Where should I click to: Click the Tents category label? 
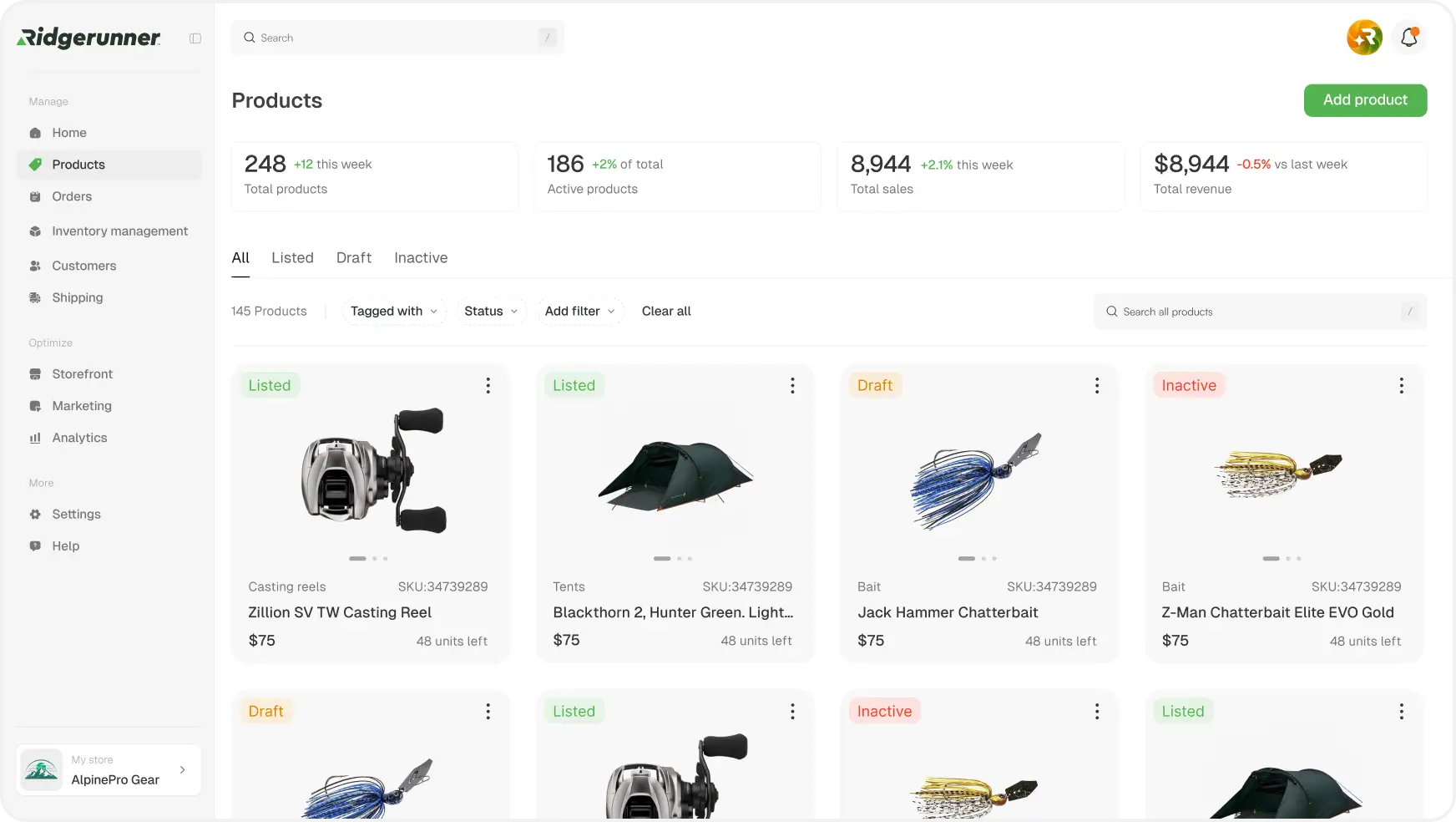[569, 586]
